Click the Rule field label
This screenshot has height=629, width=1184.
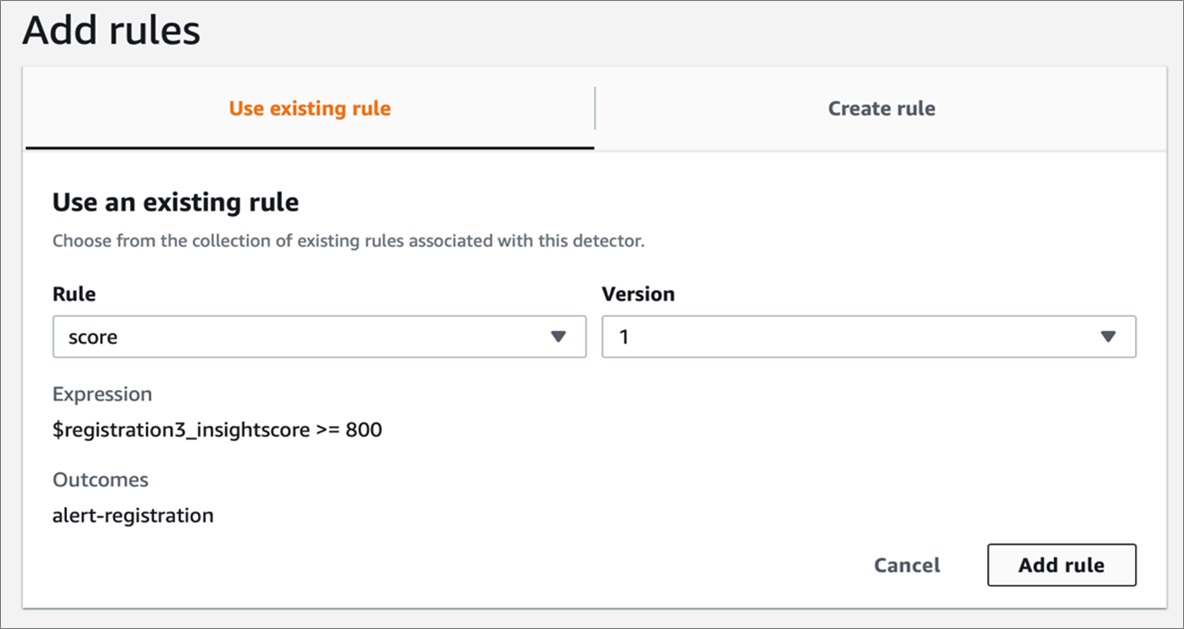(x=74, y=294)
